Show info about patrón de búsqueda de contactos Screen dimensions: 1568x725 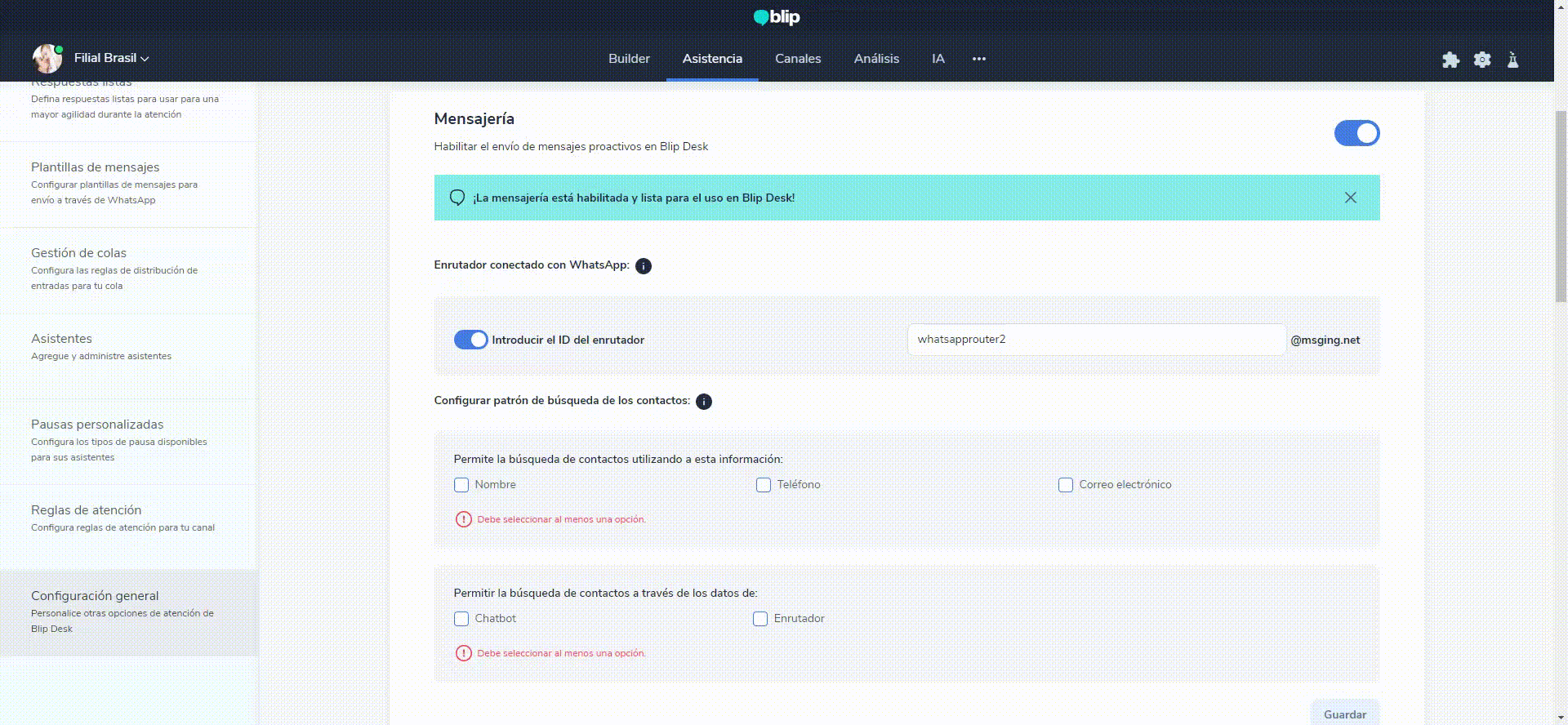pos(704,402)
